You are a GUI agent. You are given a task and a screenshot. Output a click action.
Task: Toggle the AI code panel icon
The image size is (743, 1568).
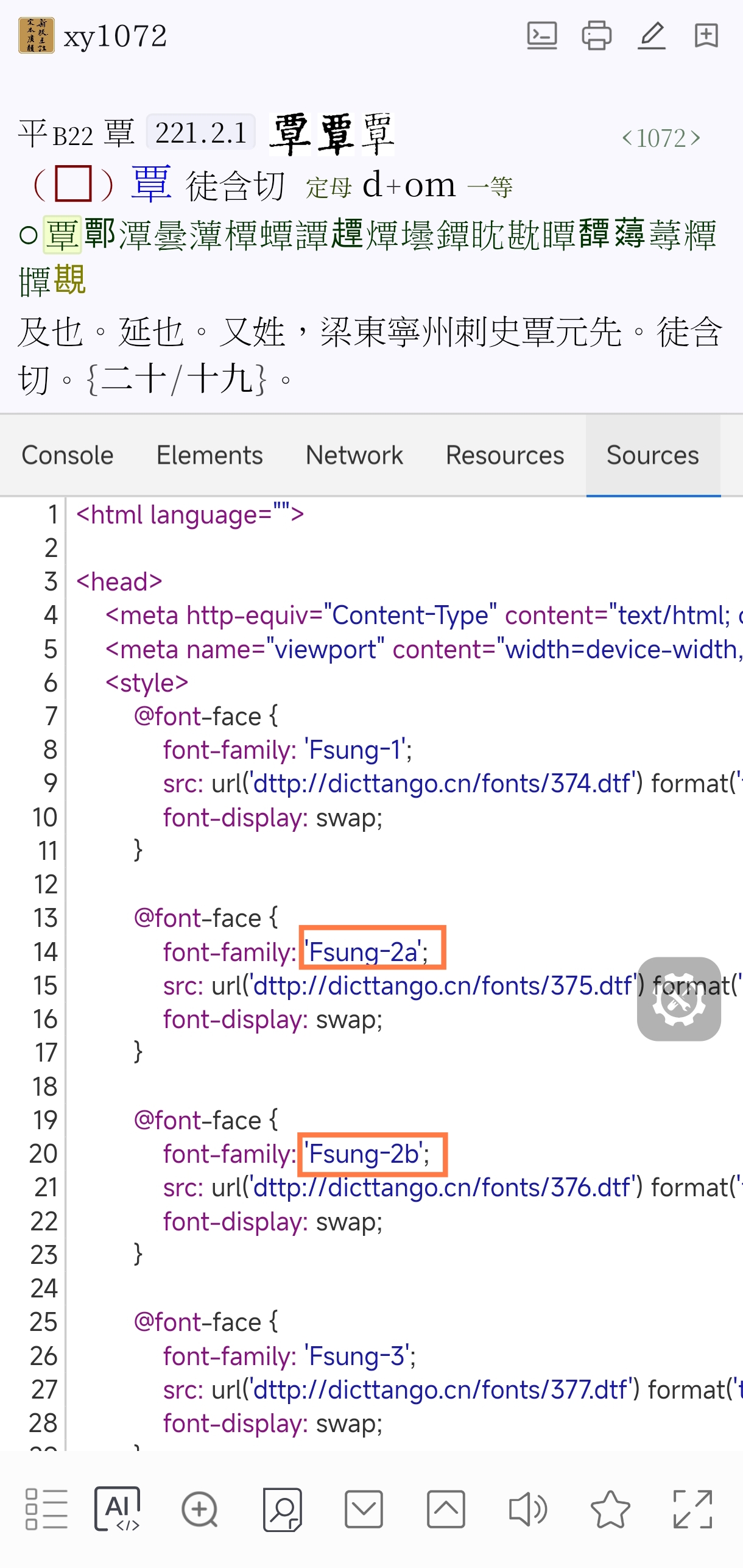click(118, 1509)
